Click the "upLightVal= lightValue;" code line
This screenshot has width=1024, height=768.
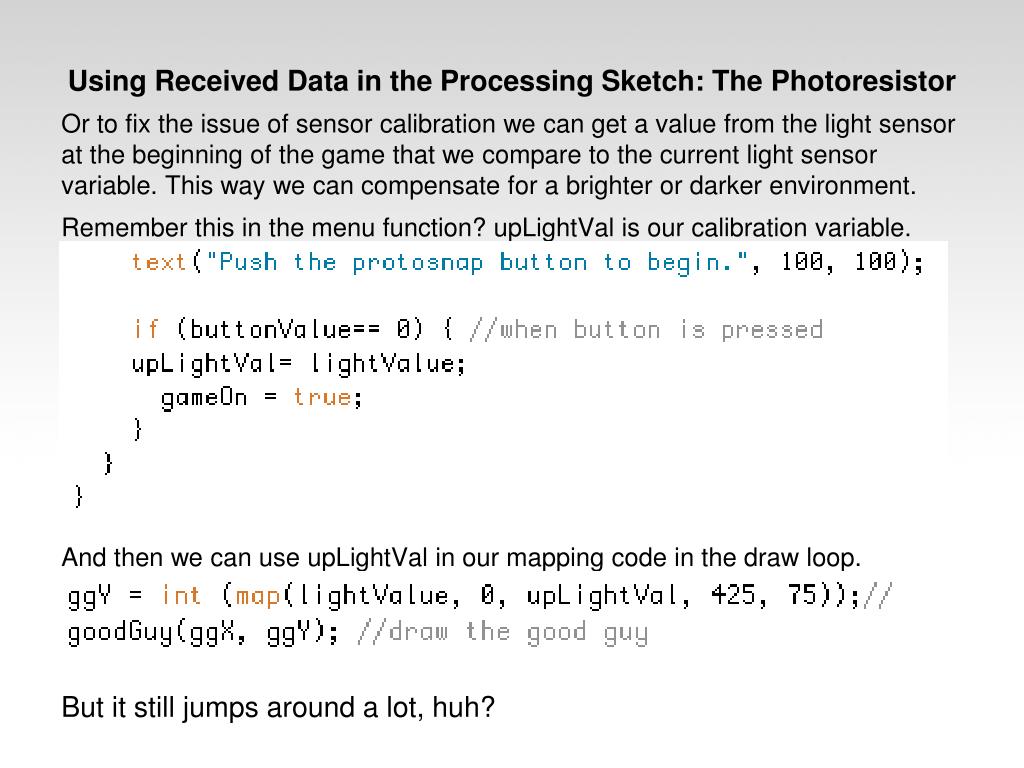299,363
